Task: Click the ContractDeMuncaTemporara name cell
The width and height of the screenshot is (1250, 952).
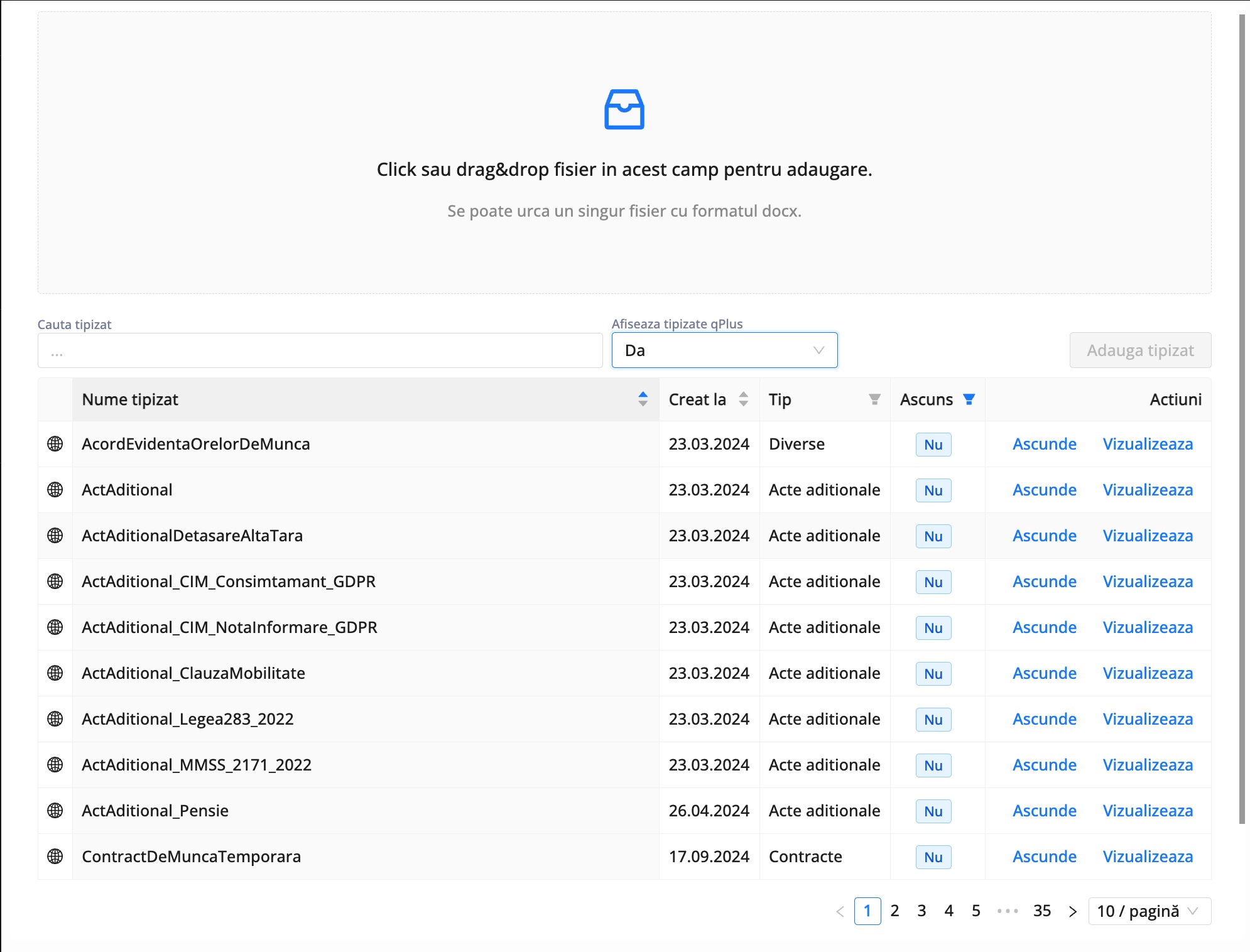Action: 366,857
